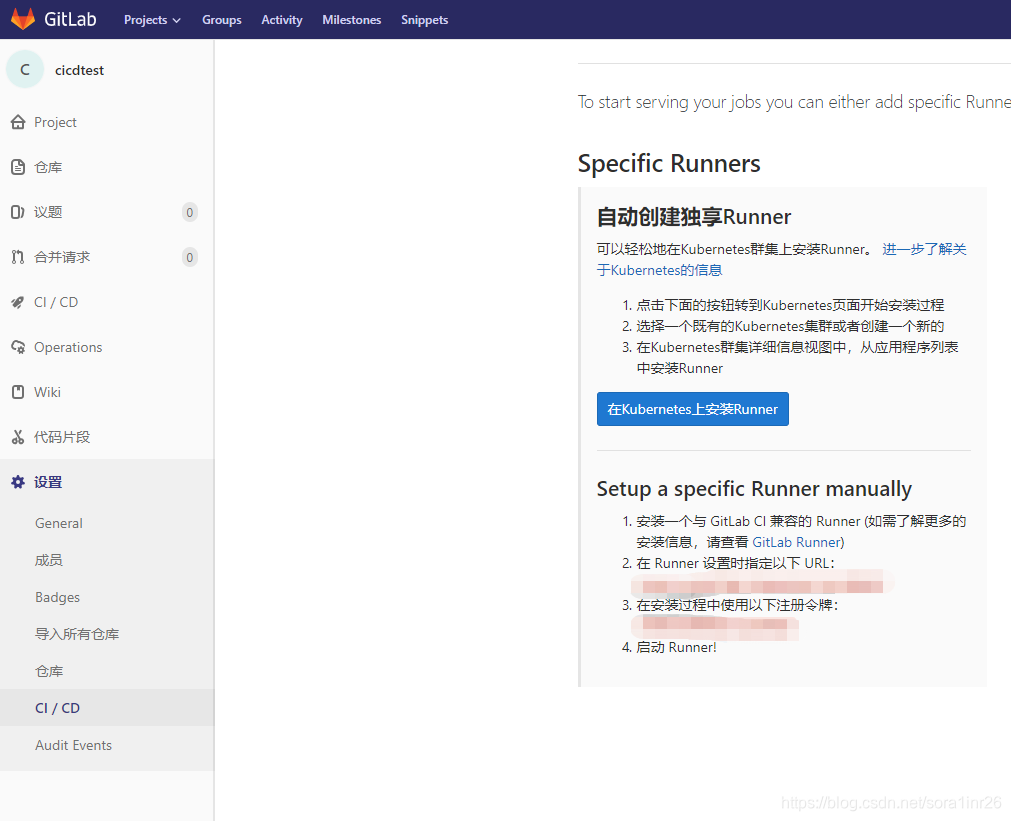This screenshot has height=821, width=1011.
Task: Click the 仓库 repository document icon
Action: (x=18, y=167)
